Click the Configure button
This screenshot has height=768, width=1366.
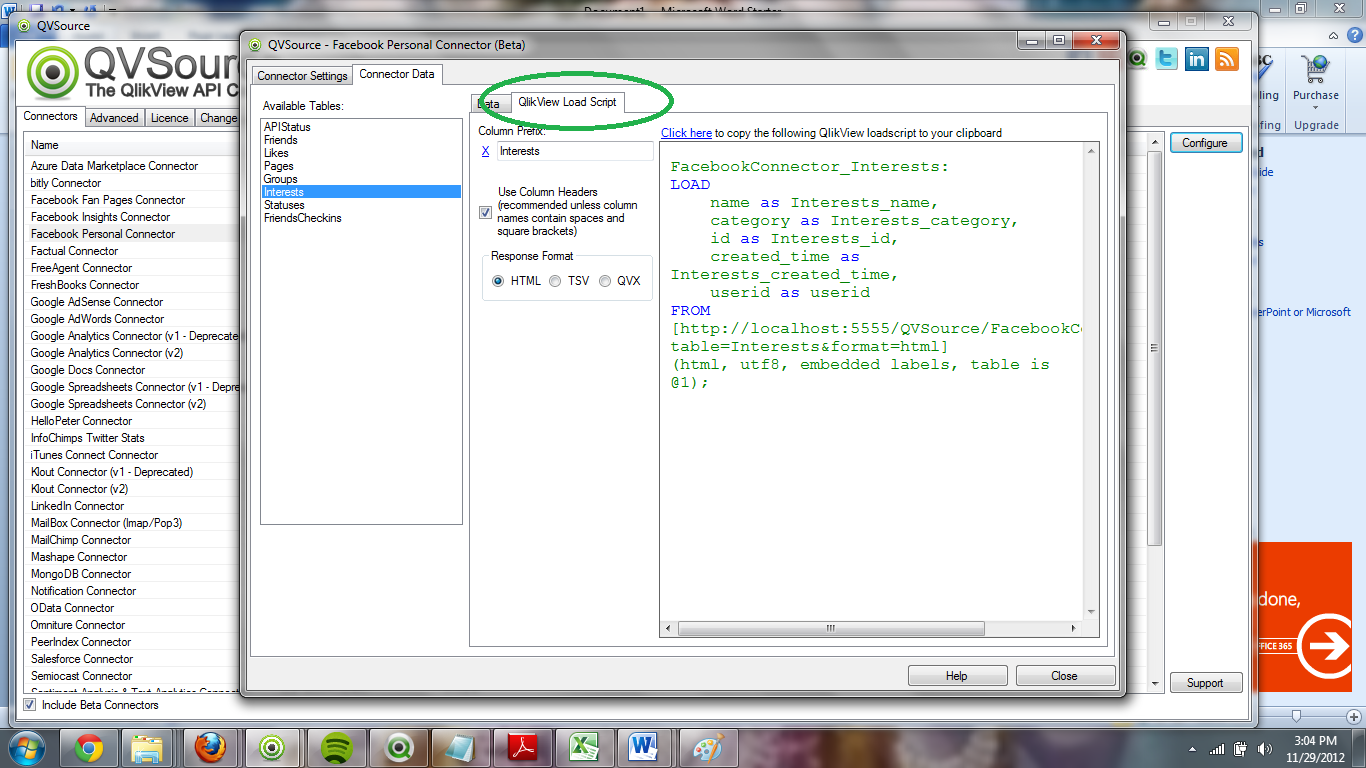[1205, 143]
